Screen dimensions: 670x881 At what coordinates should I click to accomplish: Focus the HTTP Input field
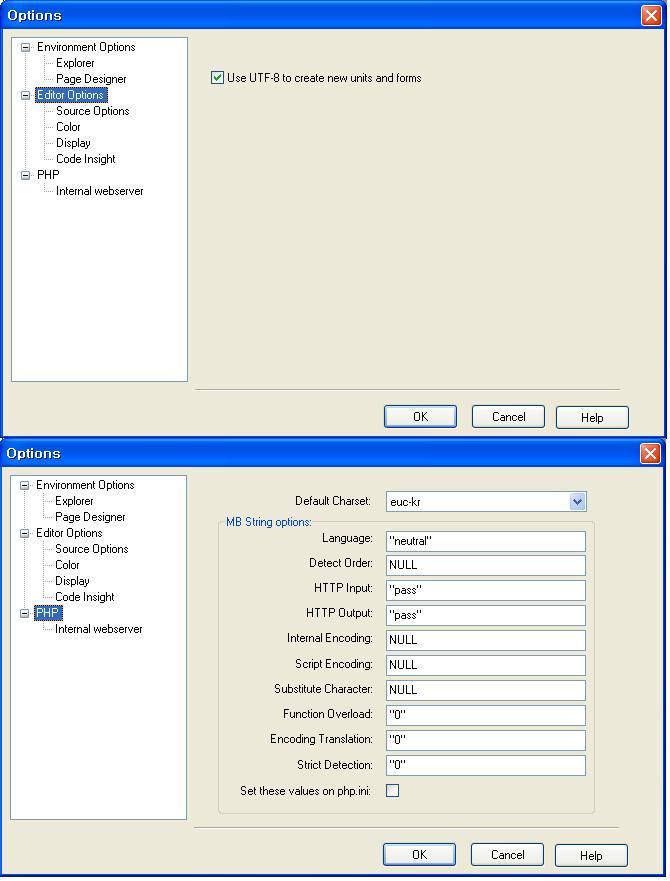(x=486, y=590)
